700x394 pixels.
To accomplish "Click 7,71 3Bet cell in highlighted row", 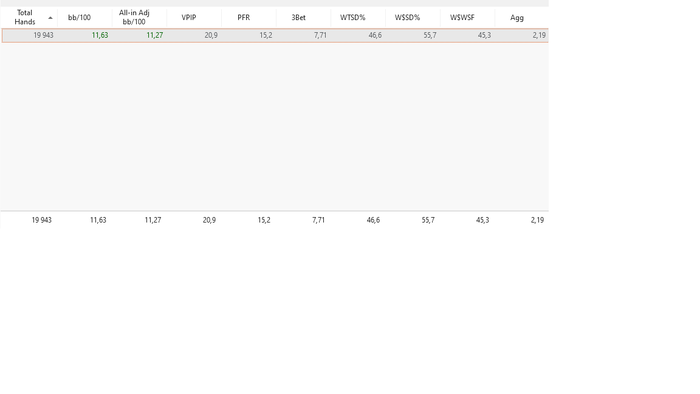I will pos(320,35).
